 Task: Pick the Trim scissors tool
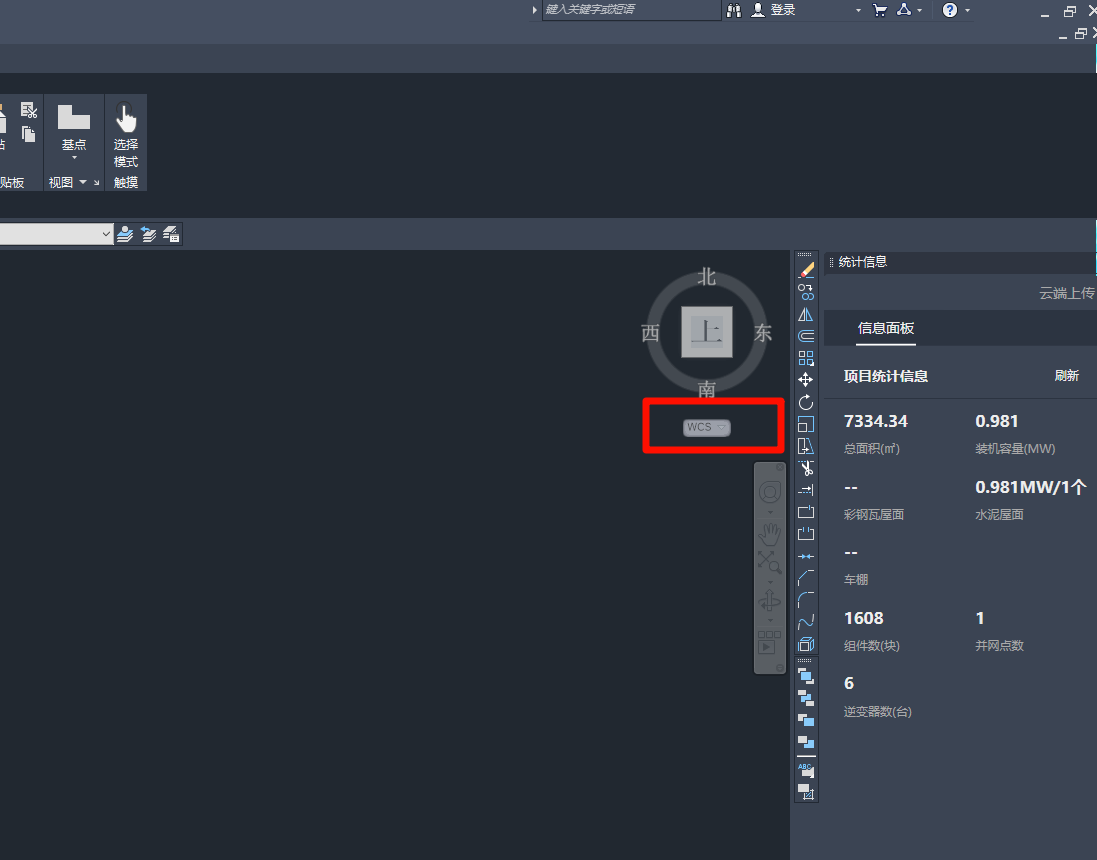coord(806,468)
